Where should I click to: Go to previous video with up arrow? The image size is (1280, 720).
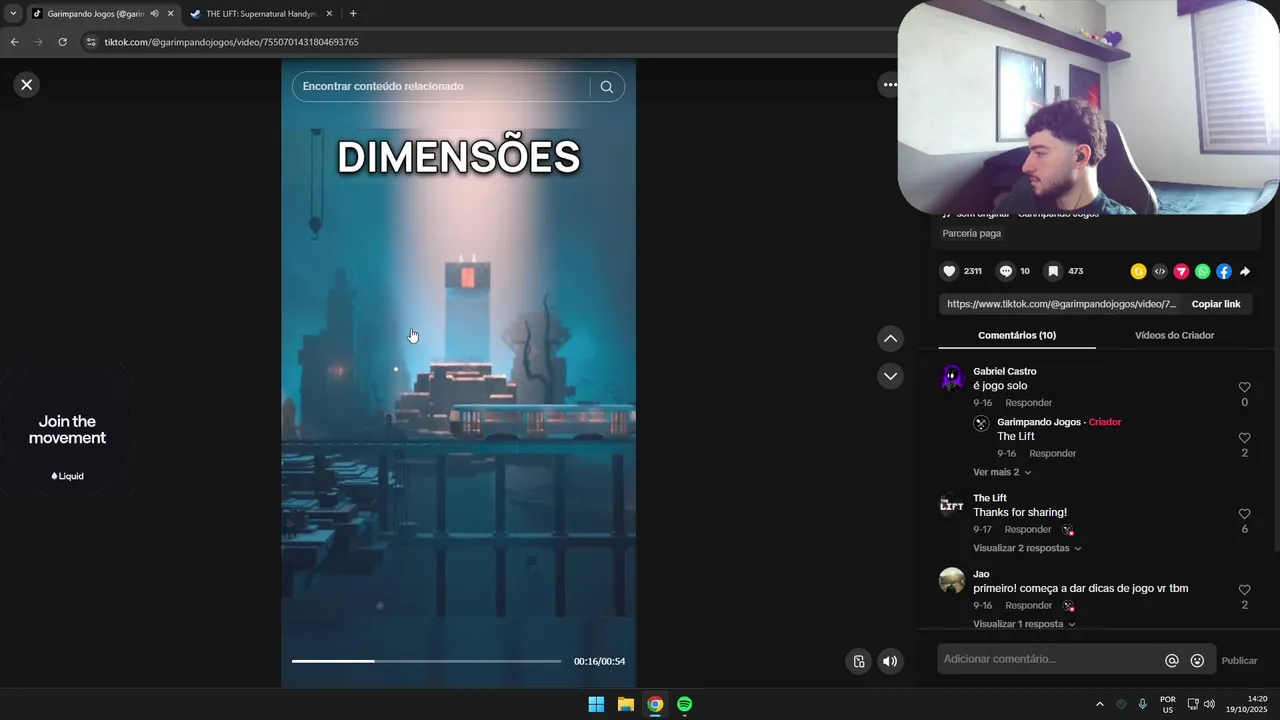point(890,338)
